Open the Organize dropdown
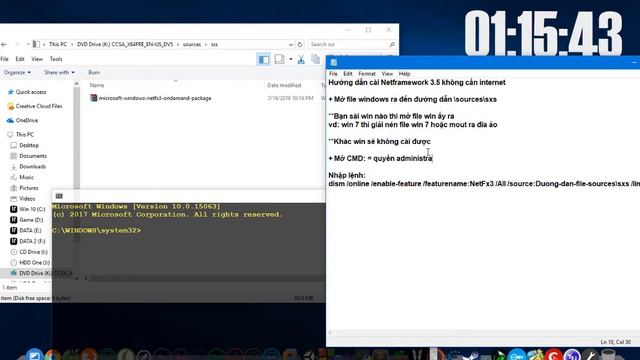Screen dimensions: 640x360 tap(17, 72)
